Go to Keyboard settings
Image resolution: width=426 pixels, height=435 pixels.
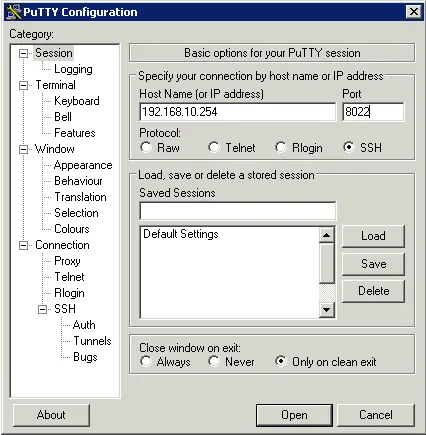(x=77, y=101)
